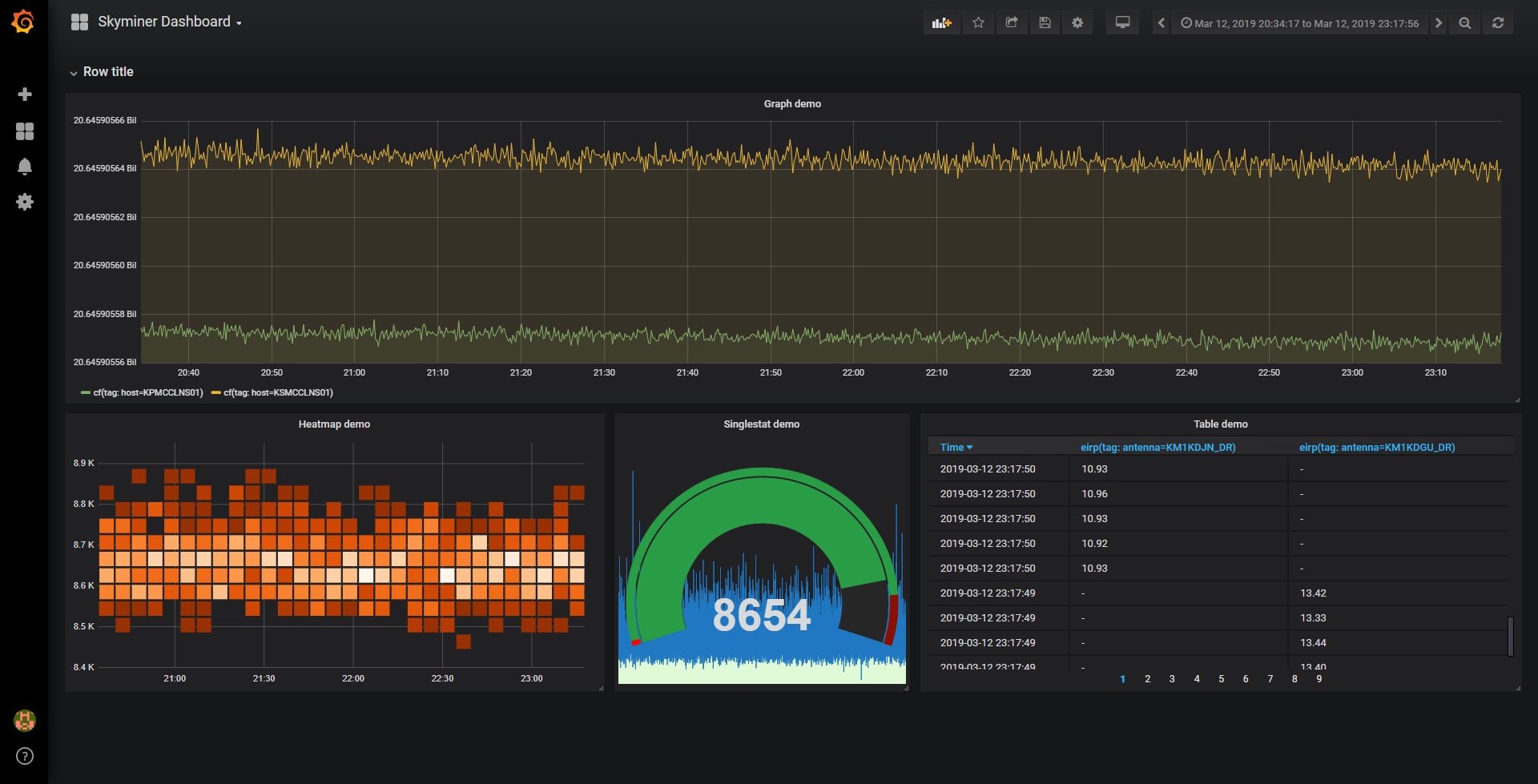Toggle legend series host=KSMCCLNS01
The height and width of the screenshot is (784, 1538).
tap(278, 393)
